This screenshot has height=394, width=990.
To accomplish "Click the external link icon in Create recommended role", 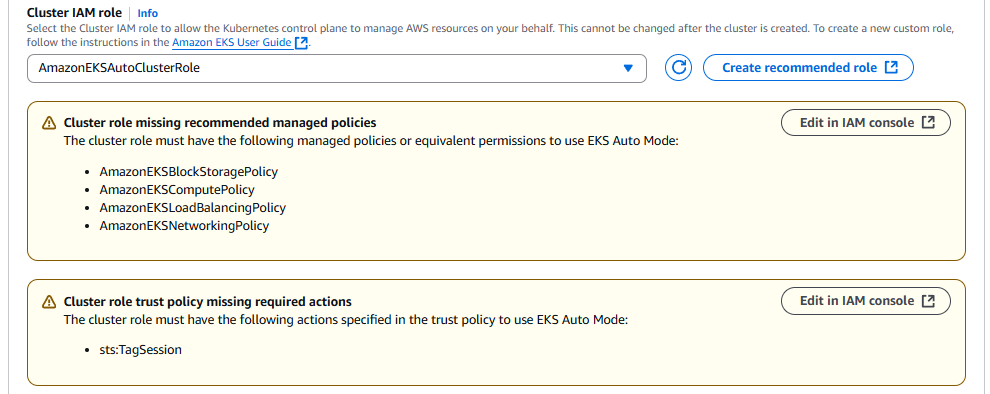I will tap(892, 68).
